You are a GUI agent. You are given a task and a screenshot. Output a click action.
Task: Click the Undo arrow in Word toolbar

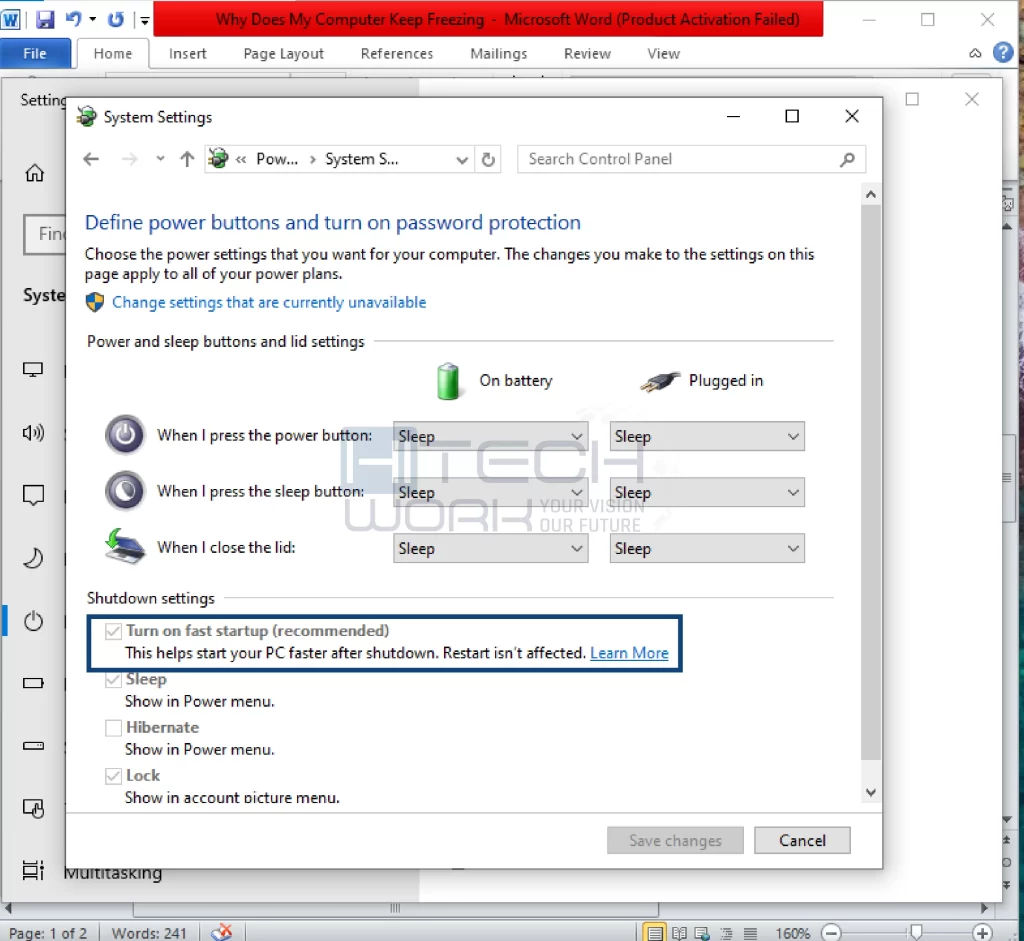point(73,20)
